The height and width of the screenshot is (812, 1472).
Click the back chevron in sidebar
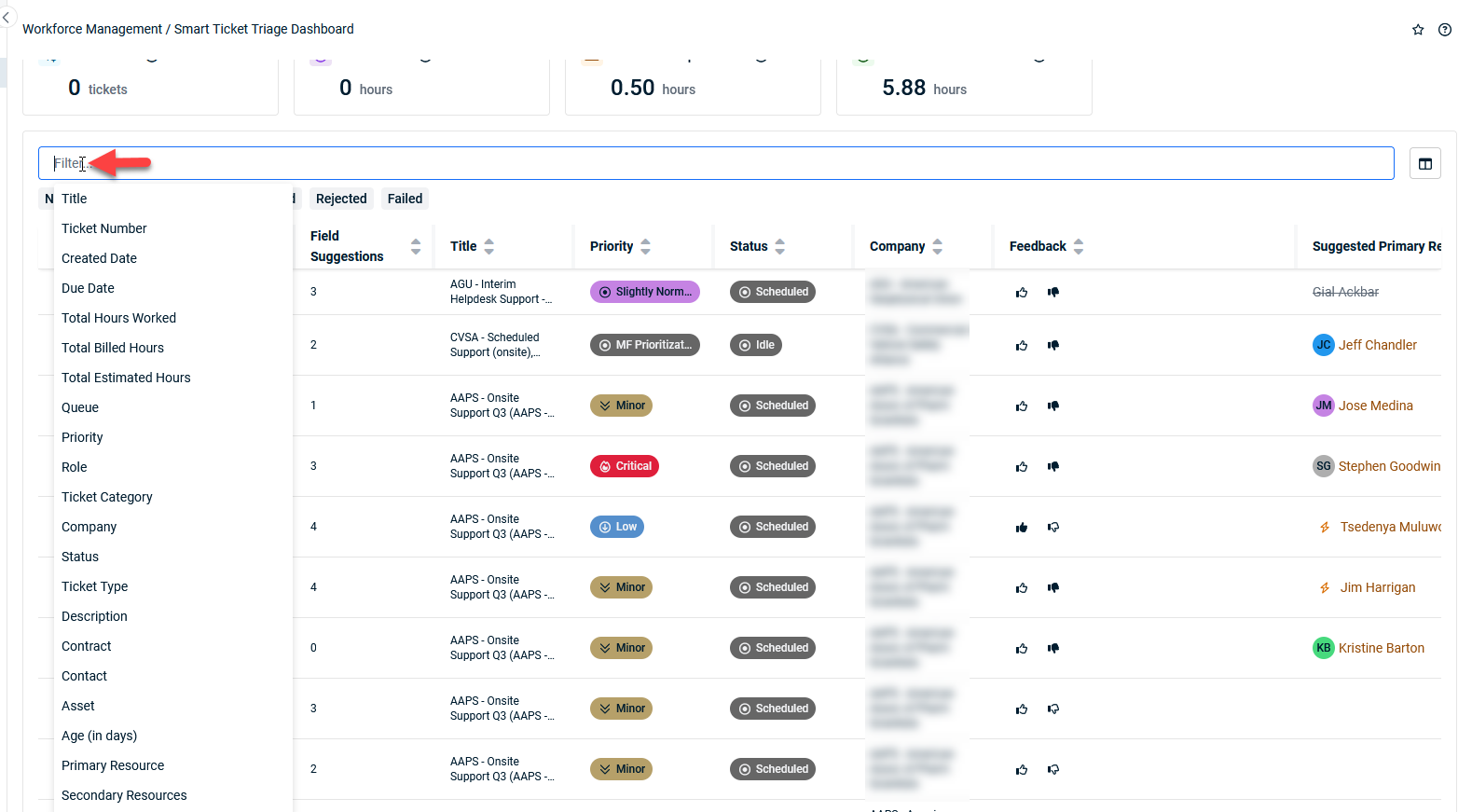(x=7, y=18)
